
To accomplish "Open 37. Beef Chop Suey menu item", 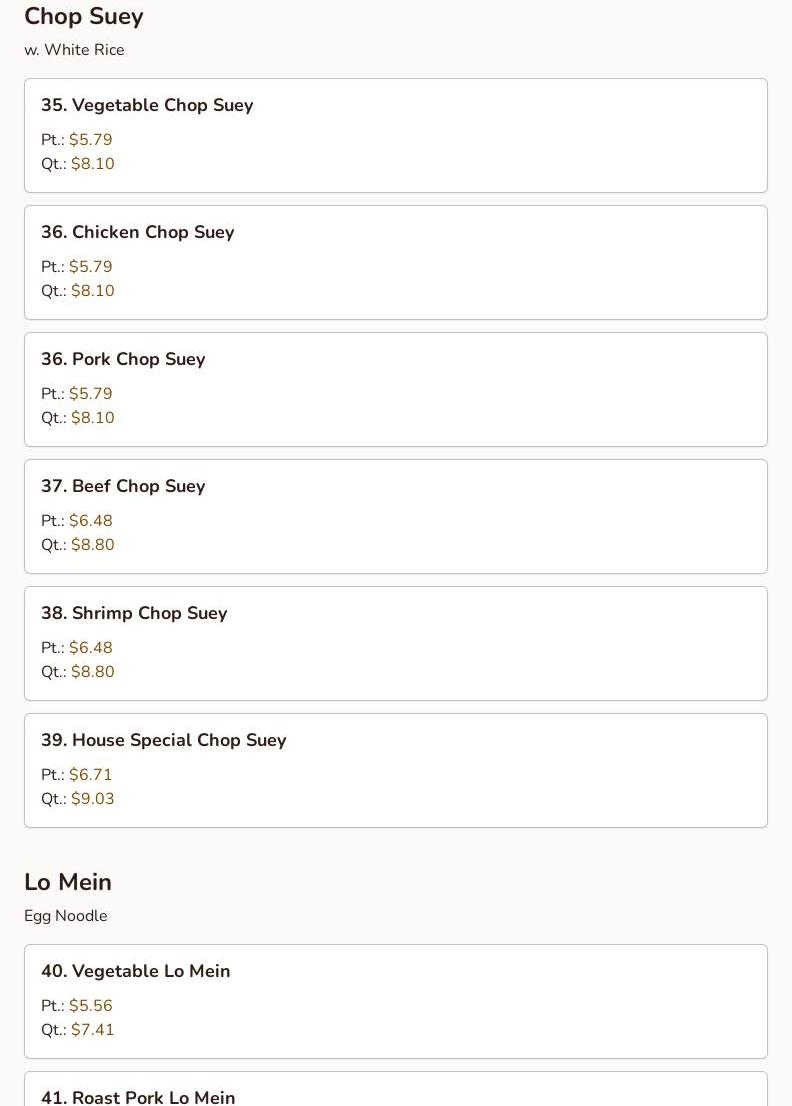I will [x=396, y=516].
